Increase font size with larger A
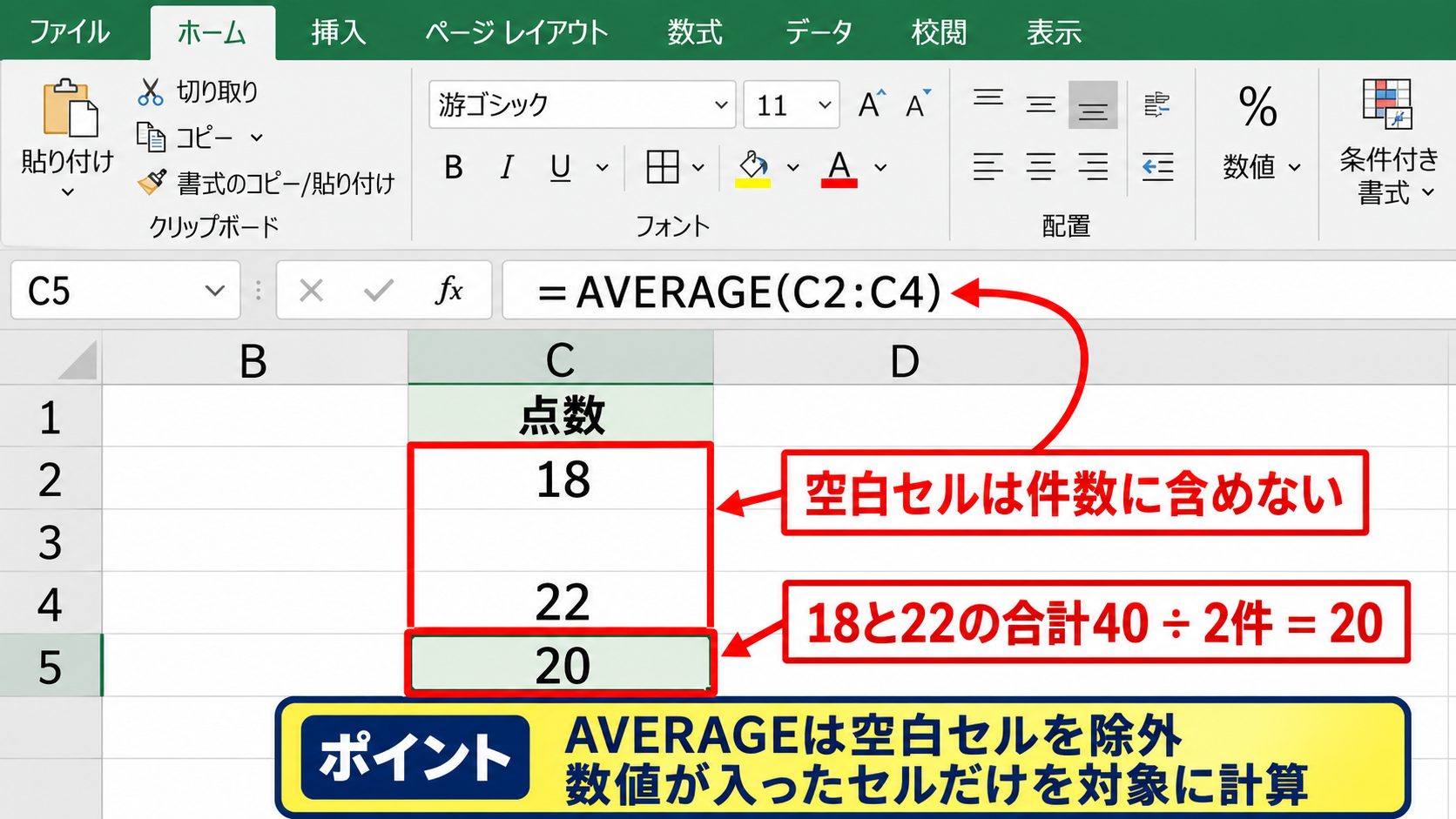This screenshot has width=1456, height=819. [x=871, y=104]
